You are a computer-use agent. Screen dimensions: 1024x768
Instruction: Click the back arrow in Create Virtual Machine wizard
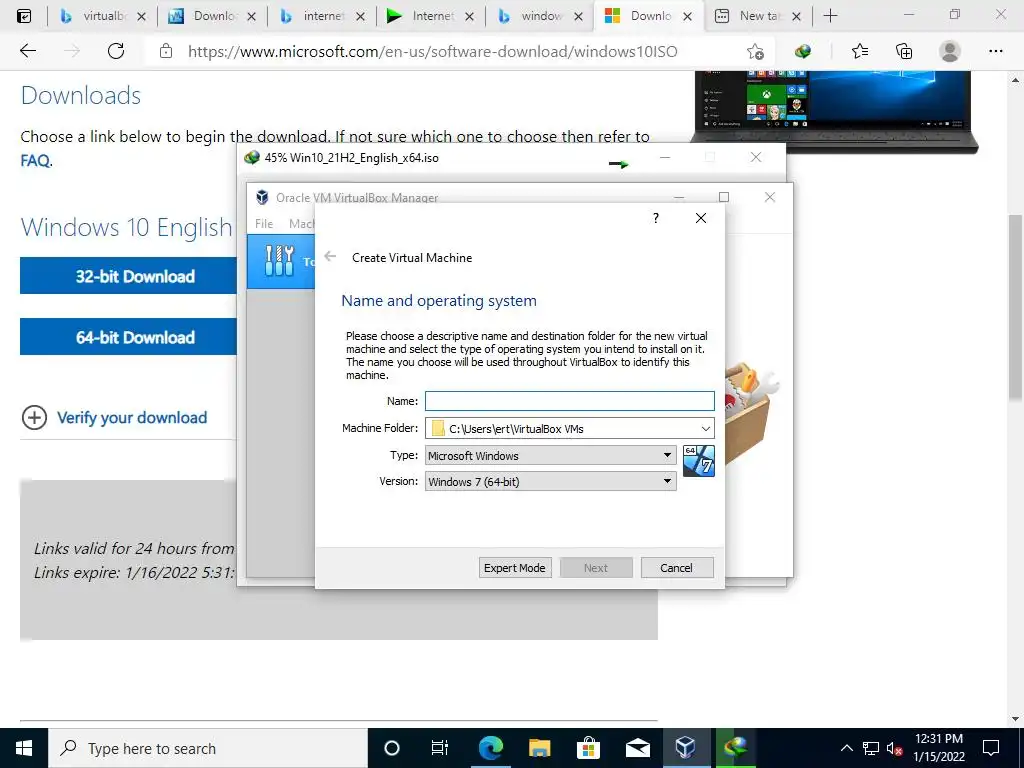point(330,257)
